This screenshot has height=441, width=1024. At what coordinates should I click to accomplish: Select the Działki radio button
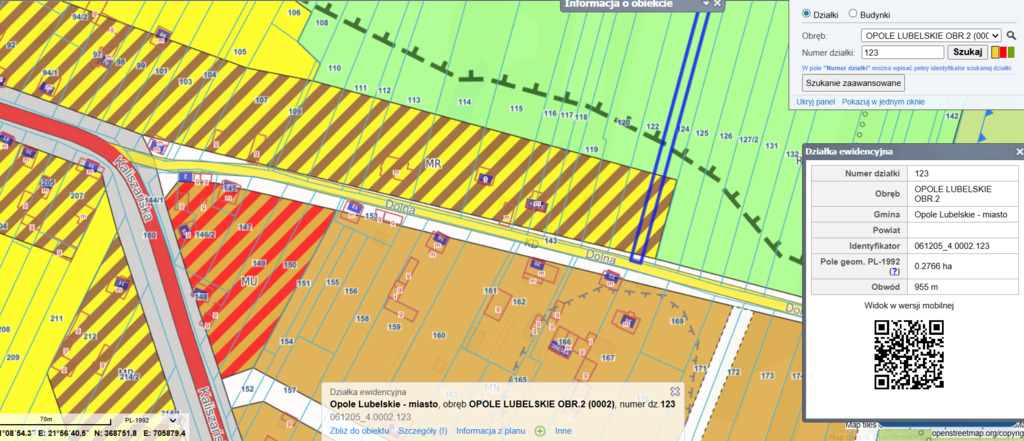807,15
